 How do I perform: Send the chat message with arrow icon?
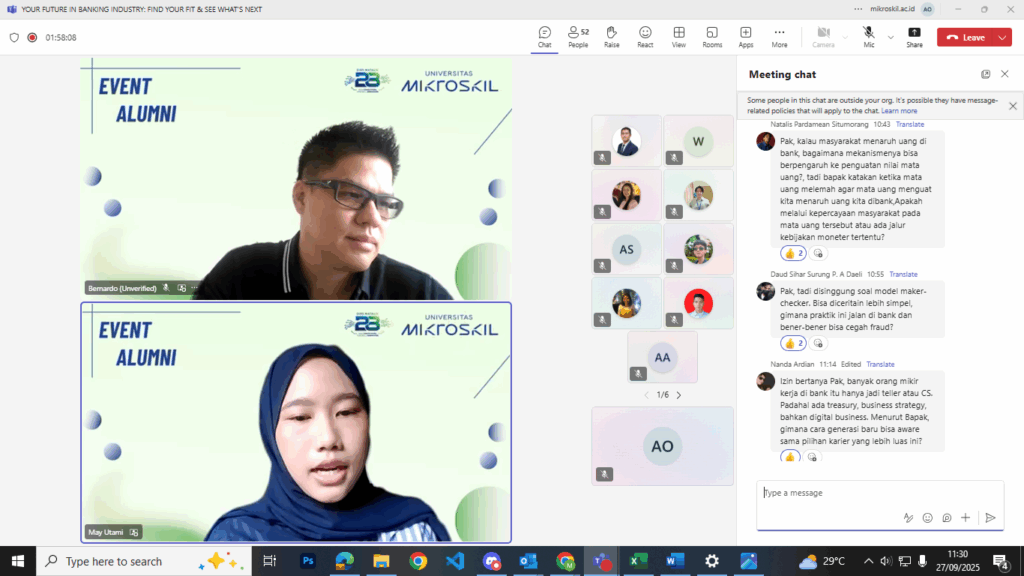pyautogui.click(x=990, y=518)
